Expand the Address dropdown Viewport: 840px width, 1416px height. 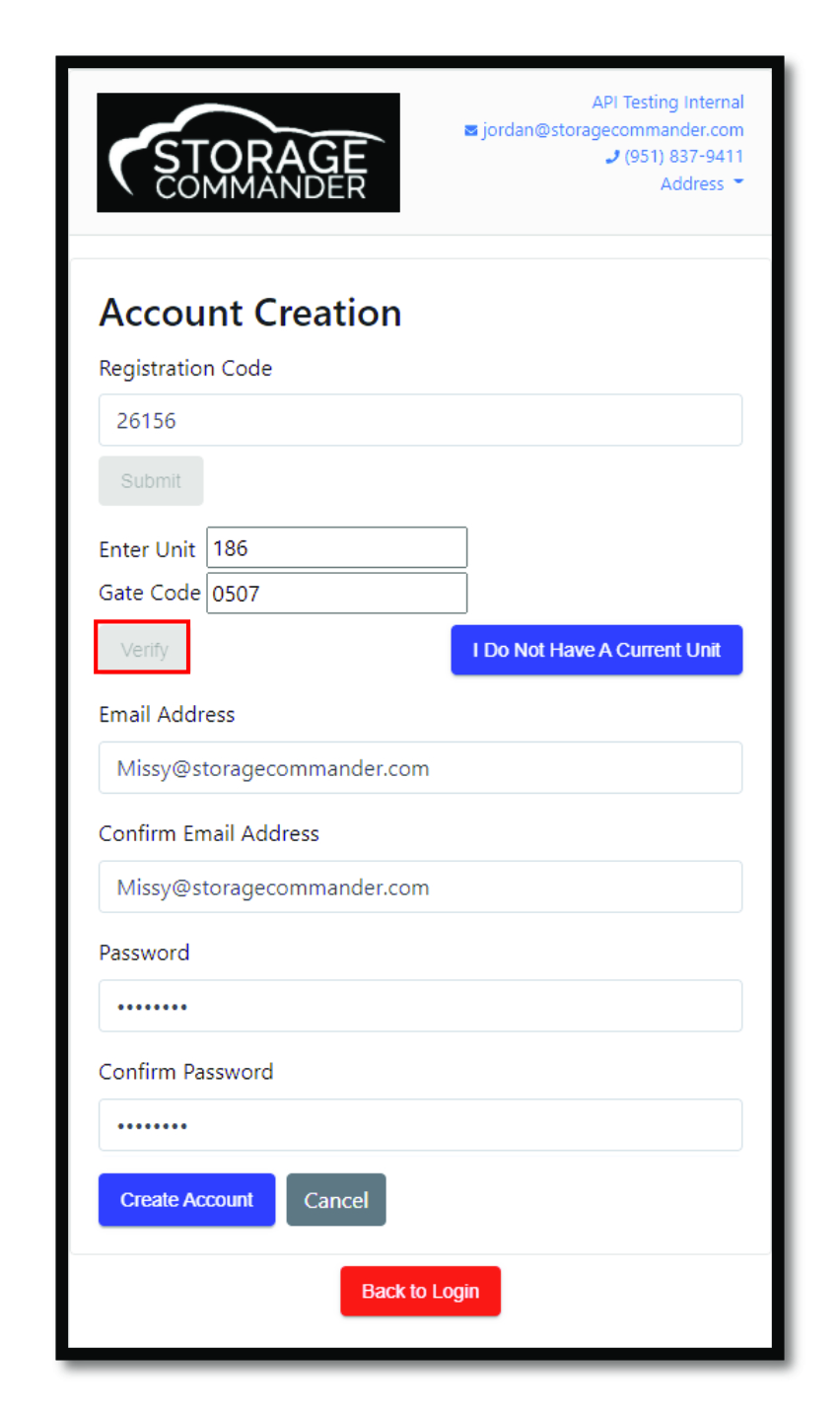point(702,183)
